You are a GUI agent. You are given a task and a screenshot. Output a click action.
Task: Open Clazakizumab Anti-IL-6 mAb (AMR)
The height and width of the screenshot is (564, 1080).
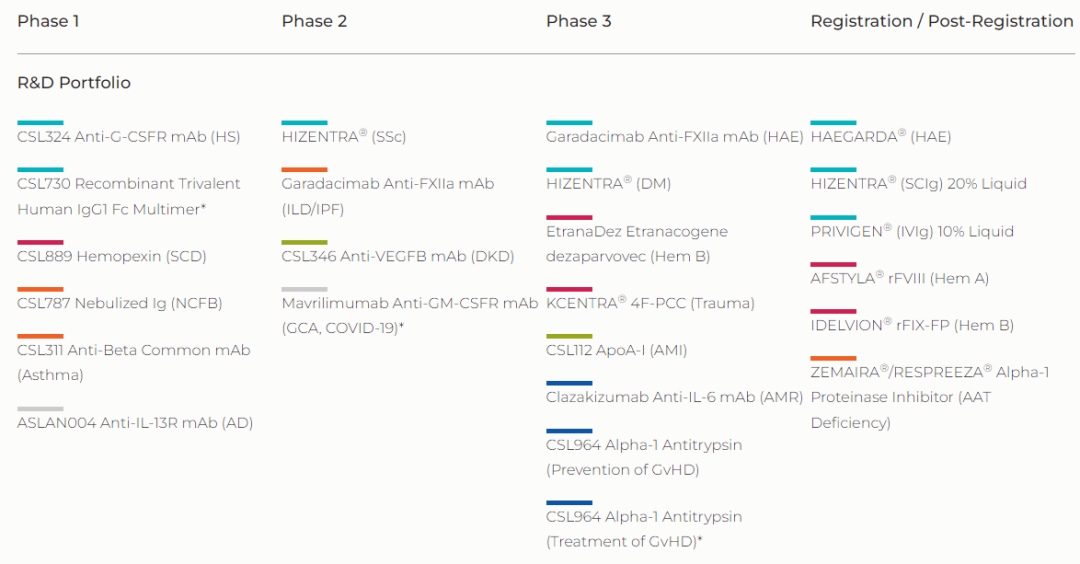pos(674,397)
